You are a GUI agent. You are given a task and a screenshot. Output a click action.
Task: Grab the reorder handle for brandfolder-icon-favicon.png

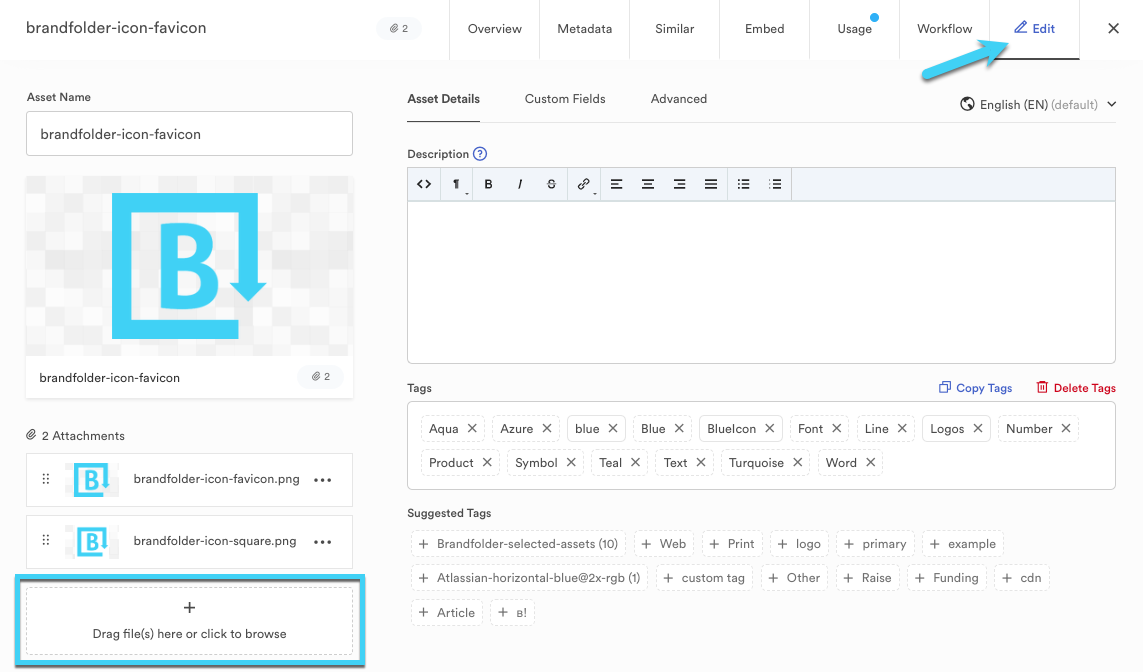(x=46, y=479)
